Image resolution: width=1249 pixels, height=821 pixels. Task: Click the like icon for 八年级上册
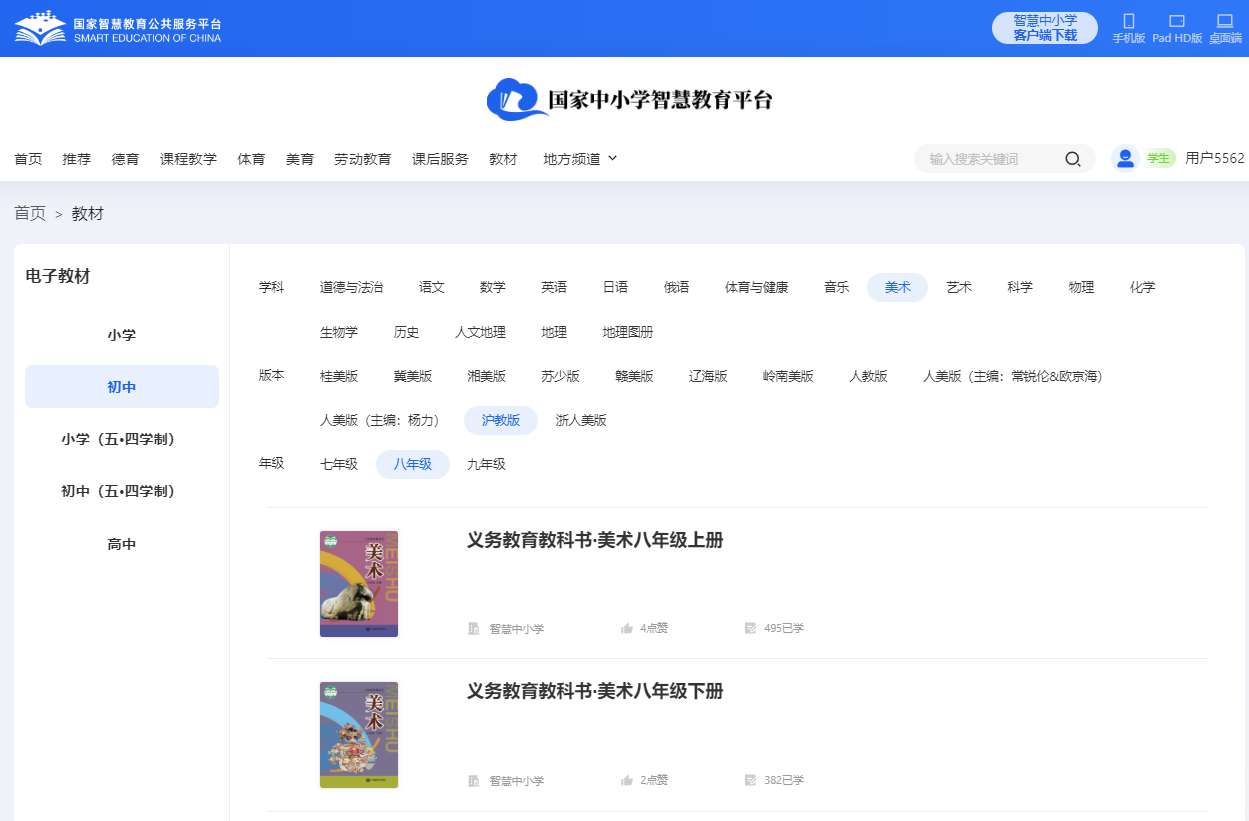(x=627, y=628)
